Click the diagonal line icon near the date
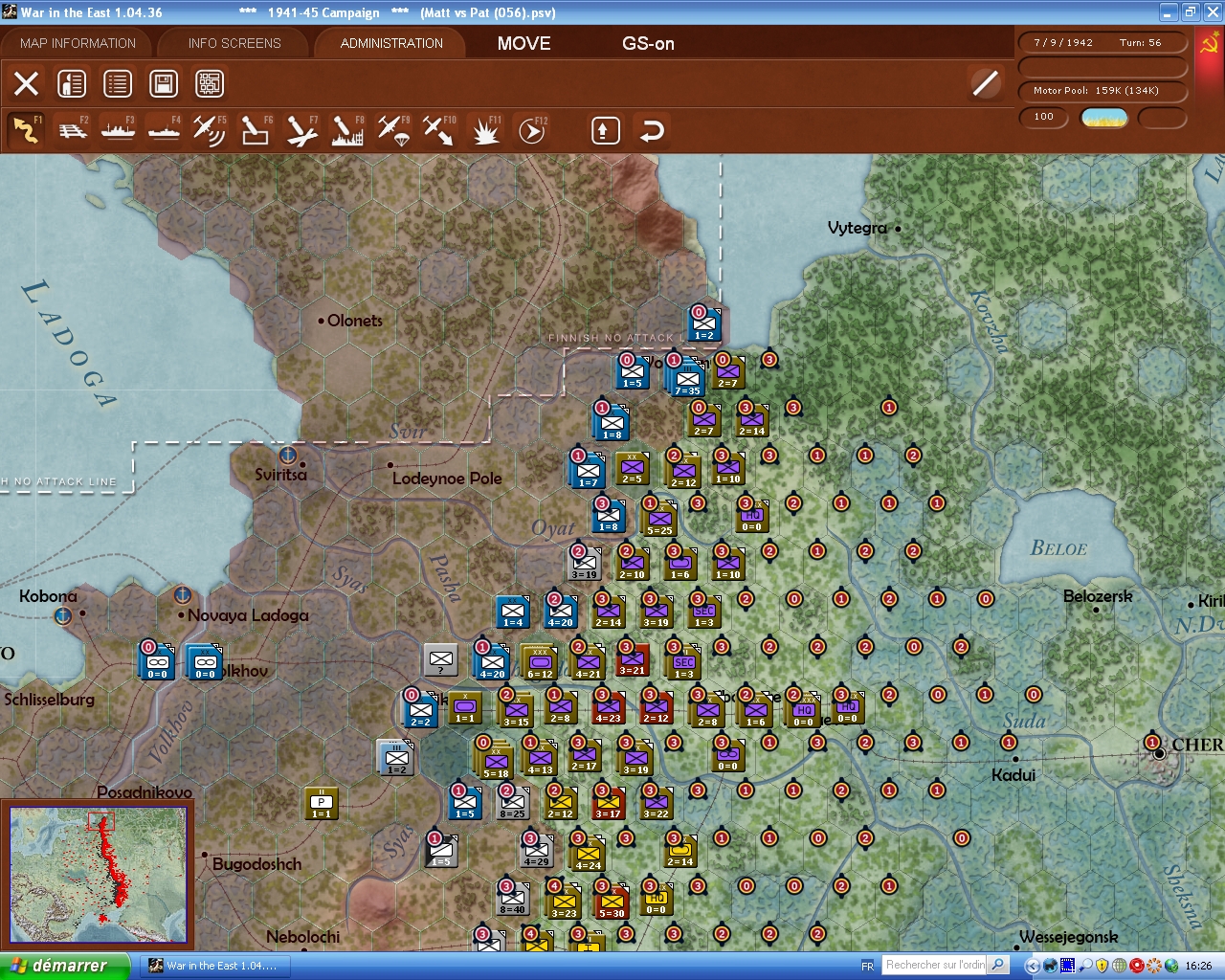Screen dimensions: 1225x980 coord(986,83)
